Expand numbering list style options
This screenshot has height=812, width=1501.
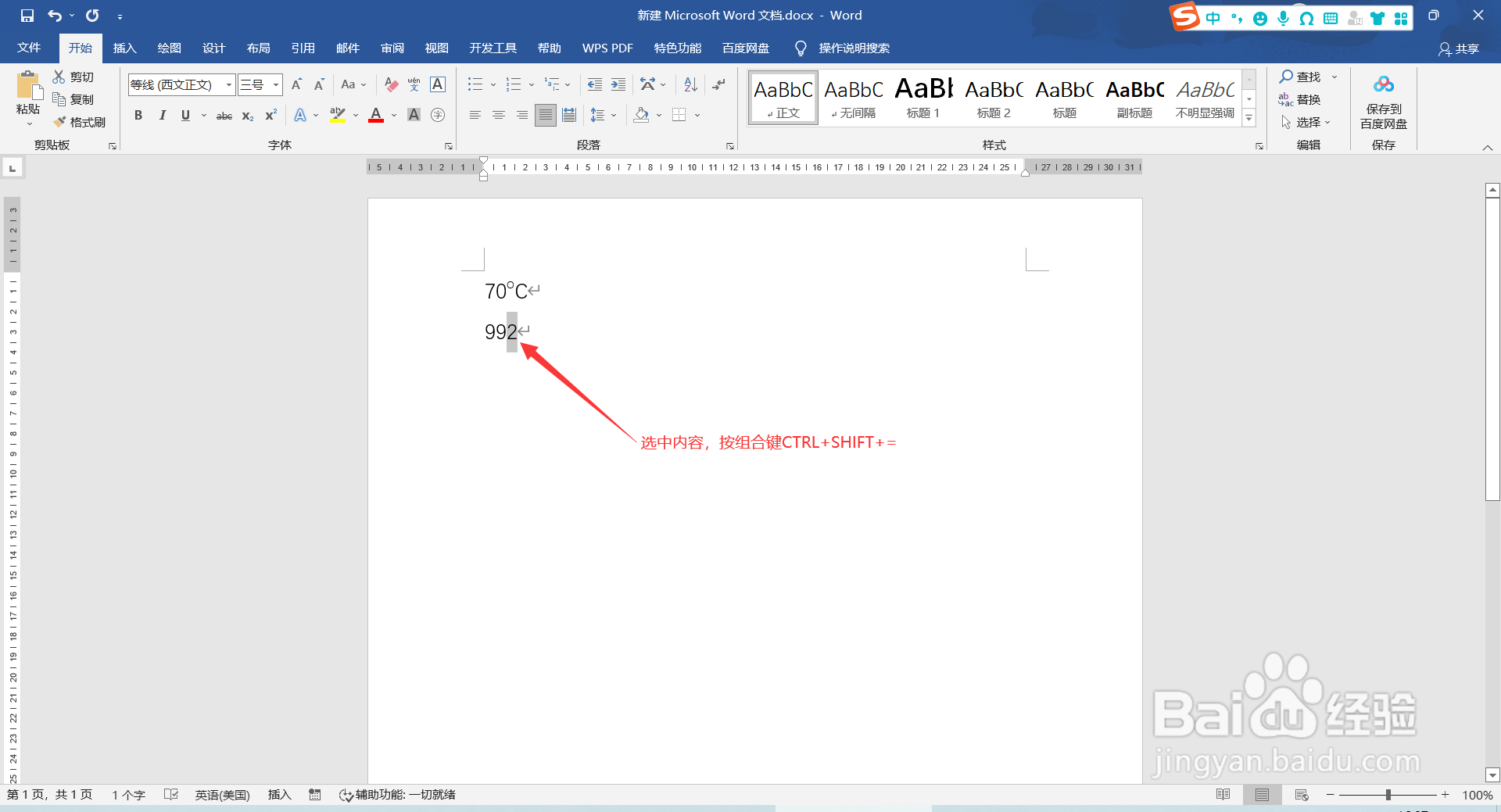point(532,84)
